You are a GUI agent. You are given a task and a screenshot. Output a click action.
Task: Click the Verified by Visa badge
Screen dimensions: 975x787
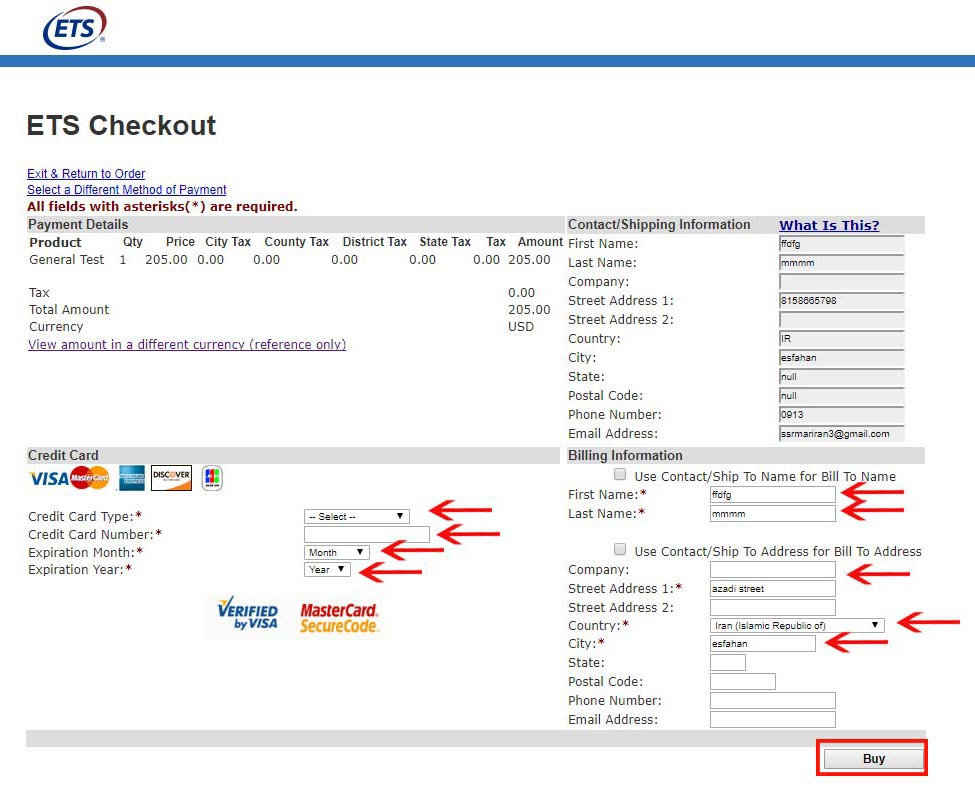(x=247, y=614)
